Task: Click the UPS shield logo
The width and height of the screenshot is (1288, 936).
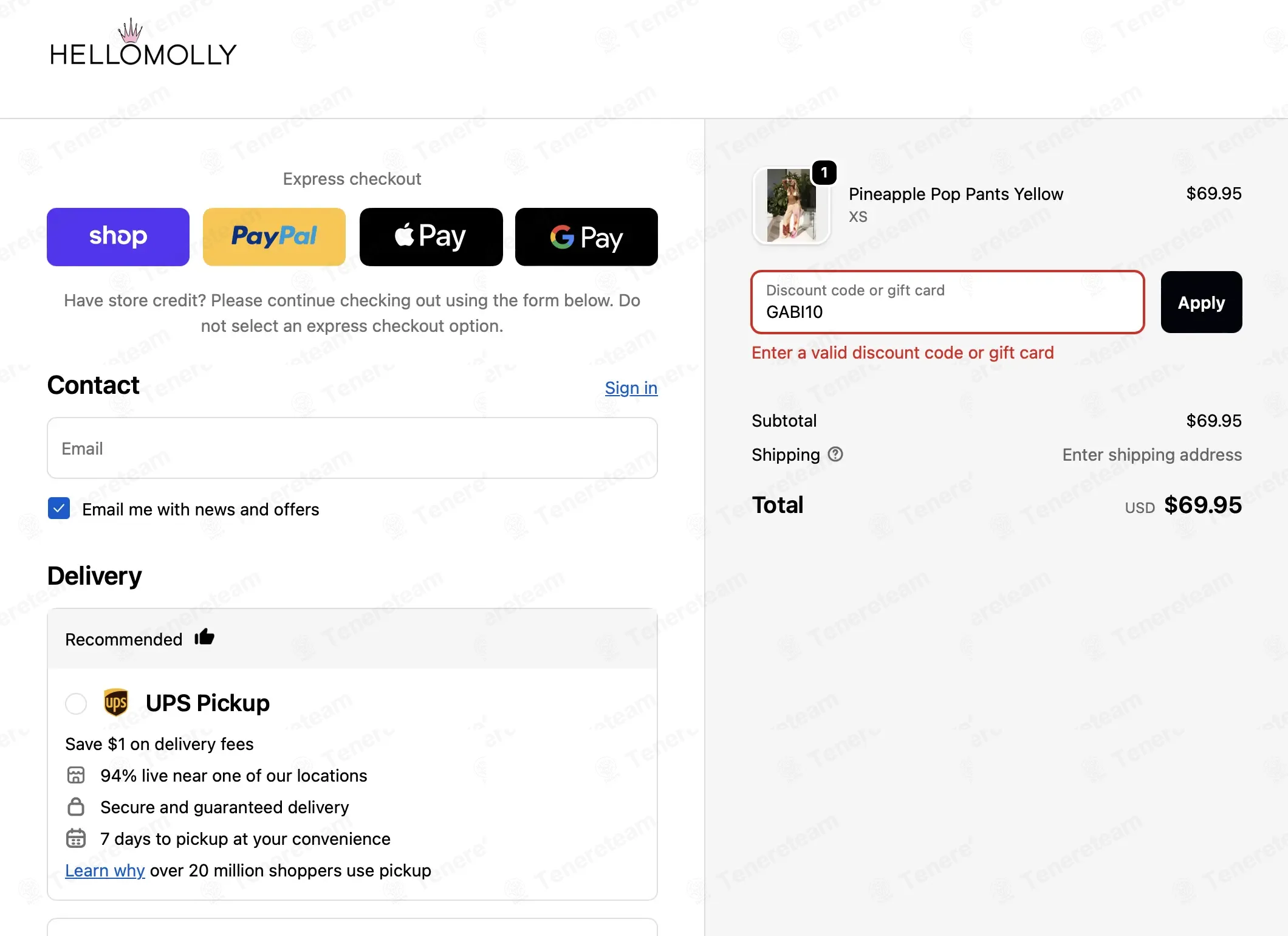Action: [x=116, y=703]
